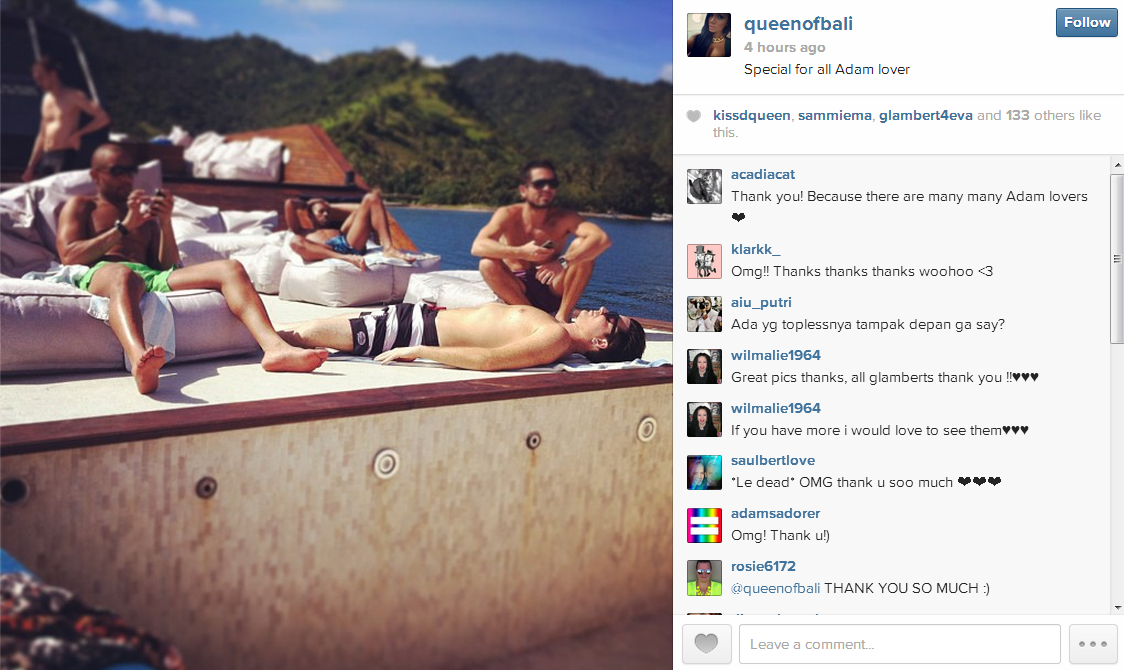Open queenofbali username link in header
1124x670 pixels.
tap(798, 24)
